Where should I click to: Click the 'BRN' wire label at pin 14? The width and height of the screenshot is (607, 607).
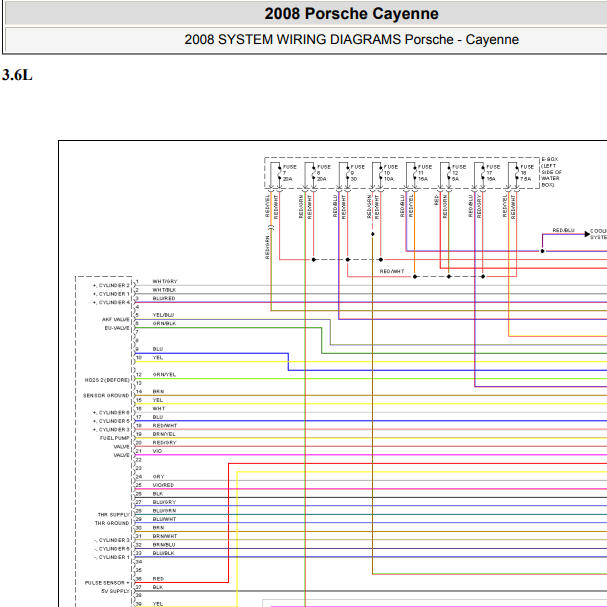coord(158,392)
